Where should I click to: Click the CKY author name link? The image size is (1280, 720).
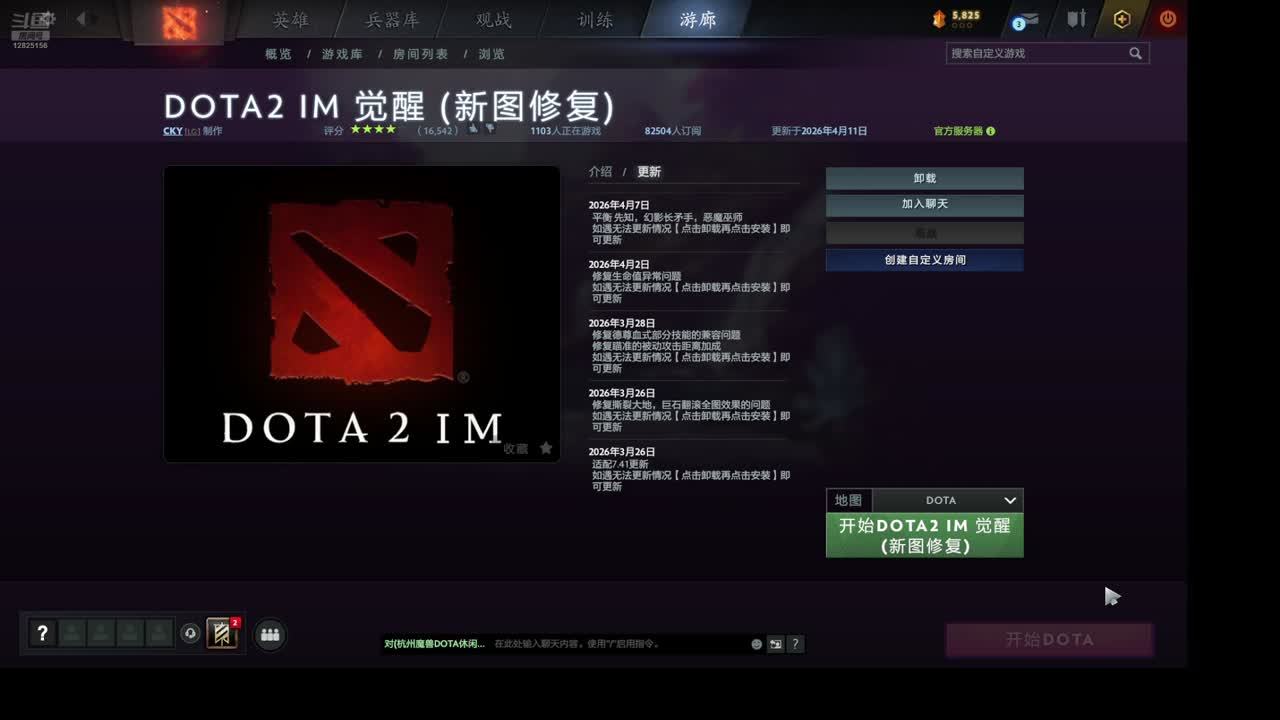[x=172, y=131]
